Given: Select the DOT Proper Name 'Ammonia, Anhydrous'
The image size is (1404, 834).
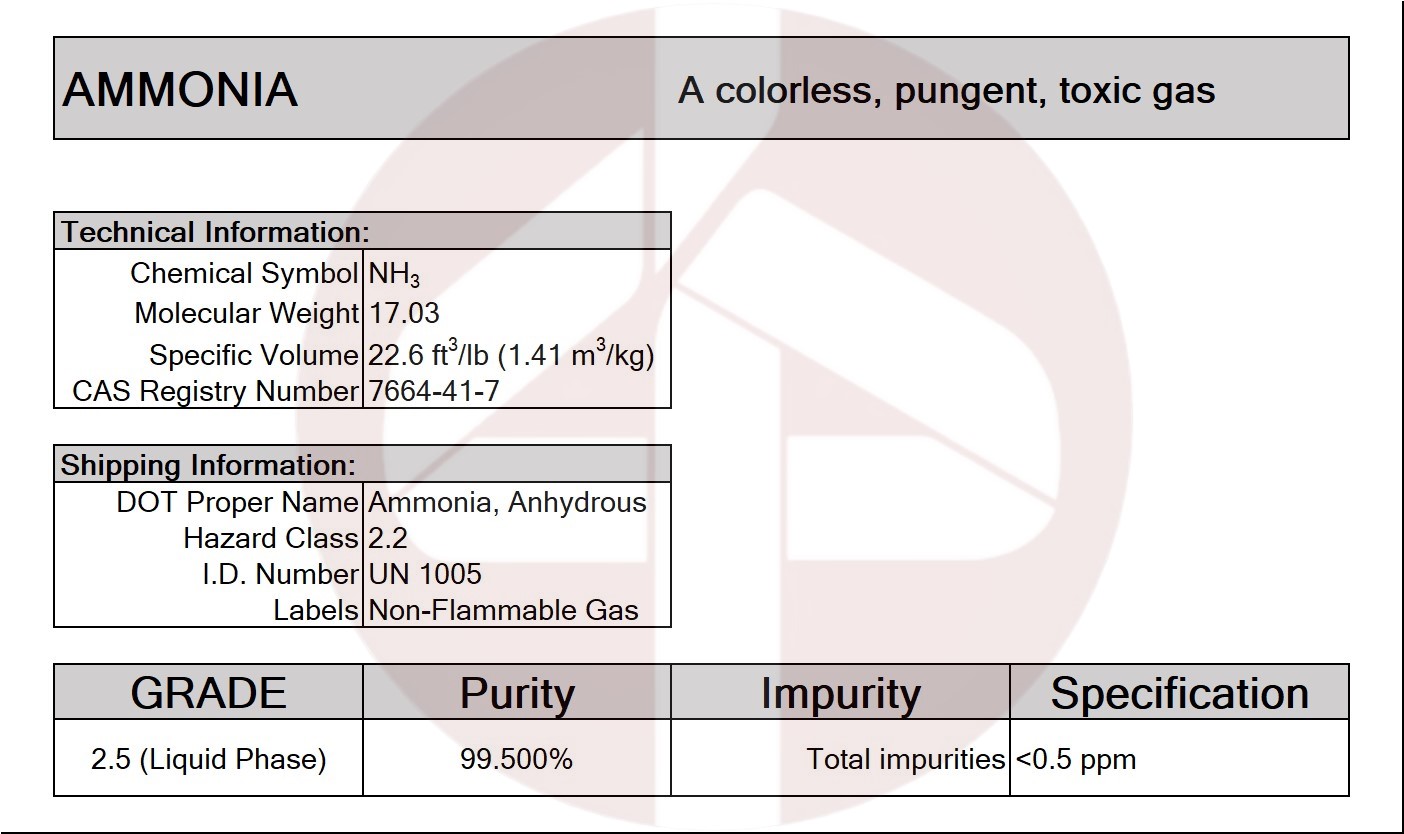Looking at the screenshot, I should pos(508,502).
